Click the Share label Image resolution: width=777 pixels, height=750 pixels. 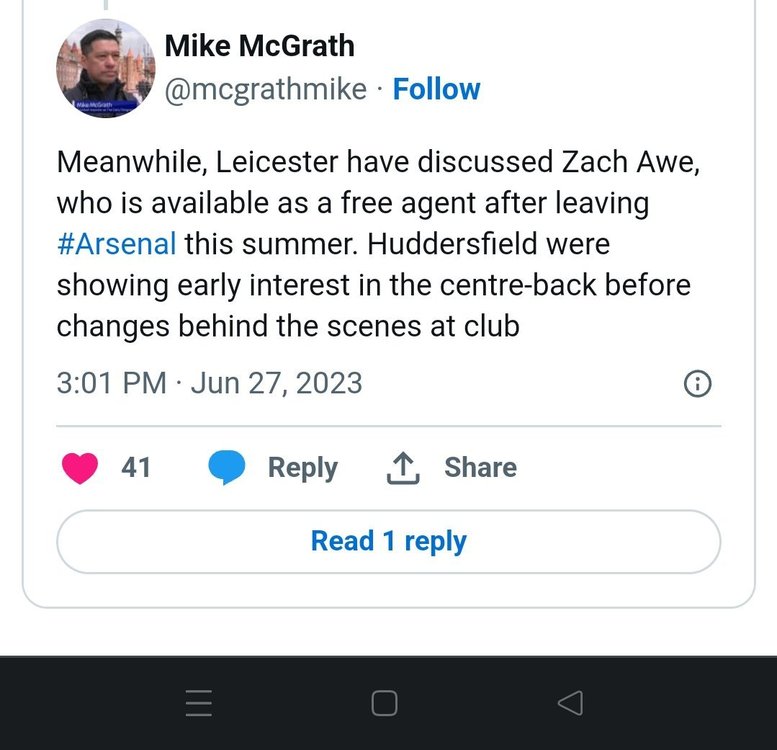pyautogui.click(x=481, y=467)
